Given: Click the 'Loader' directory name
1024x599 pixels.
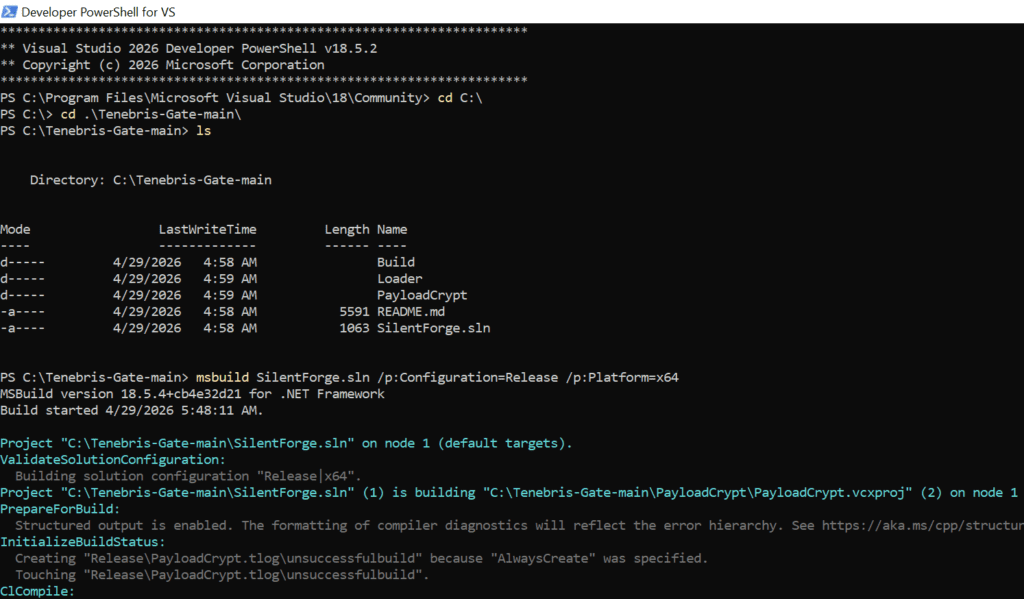Looking at the screenshot, I should pos(400,278).
